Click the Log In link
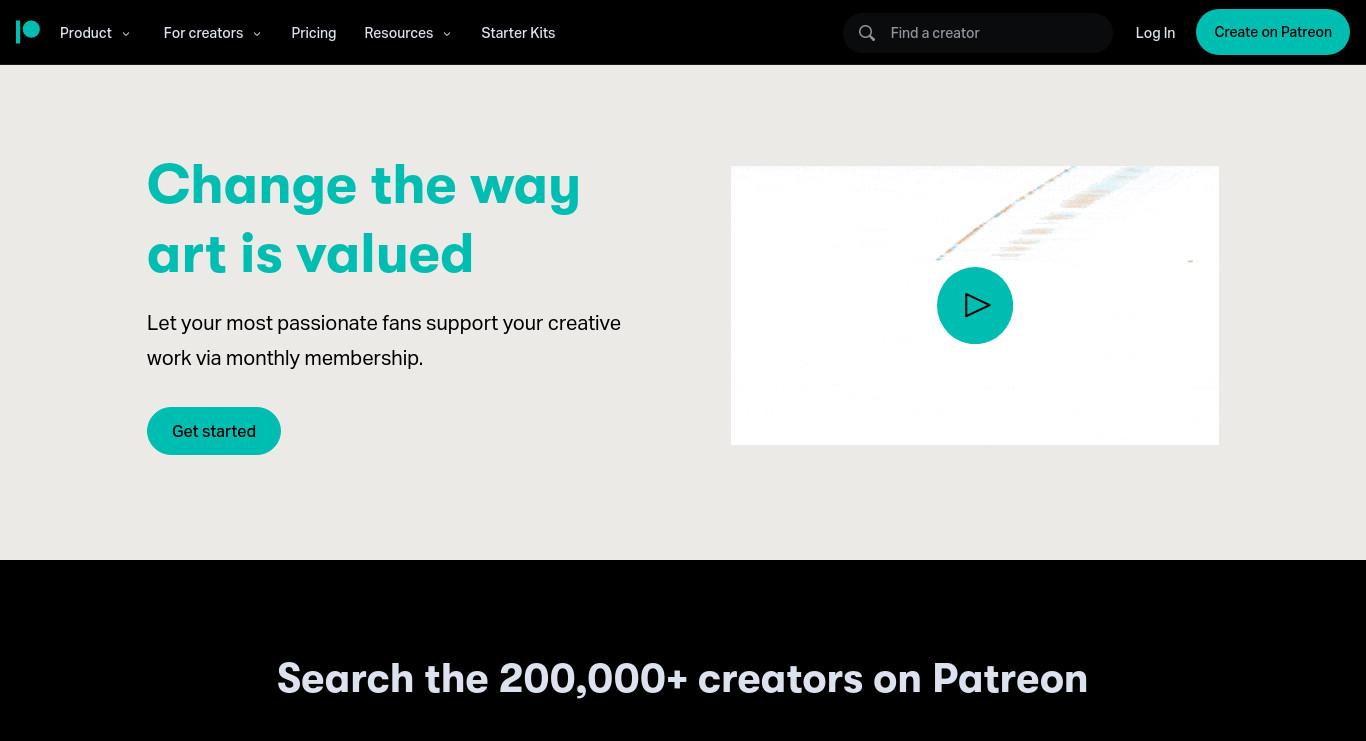The image size is (1366, 741). [1155, 33]
